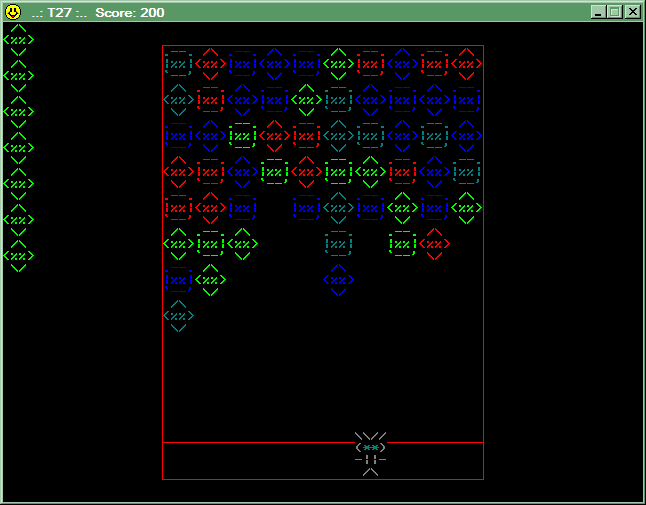Select the teal diamond in the fifth row

point(338,208)
